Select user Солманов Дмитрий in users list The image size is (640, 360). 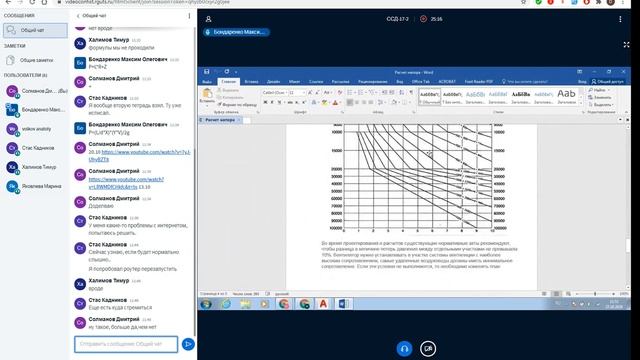click(x=36, y=91)
